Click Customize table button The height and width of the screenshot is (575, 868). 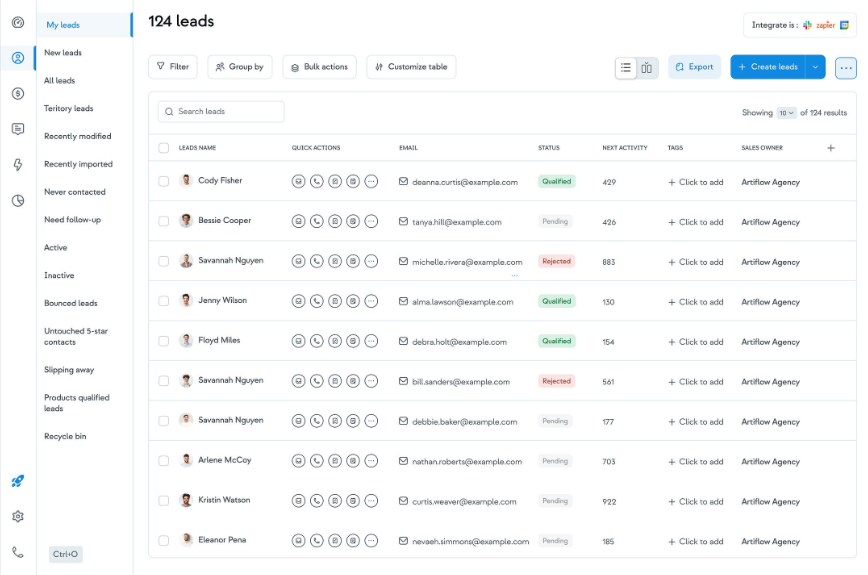pos(411,67)
